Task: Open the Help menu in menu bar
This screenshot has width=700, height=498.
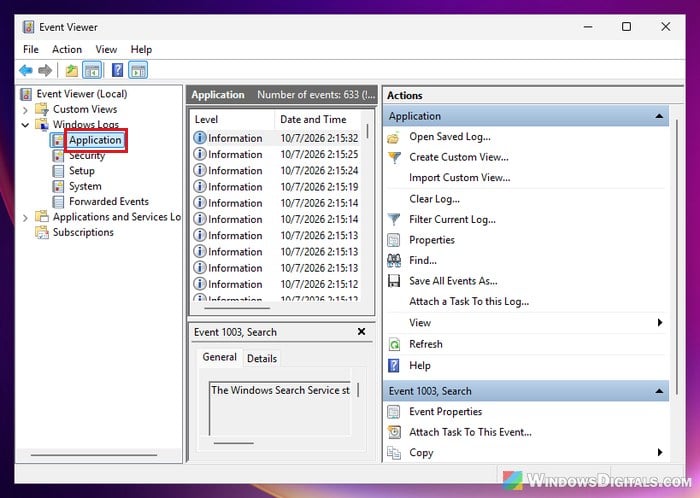Action: click(x=141, y=50)
